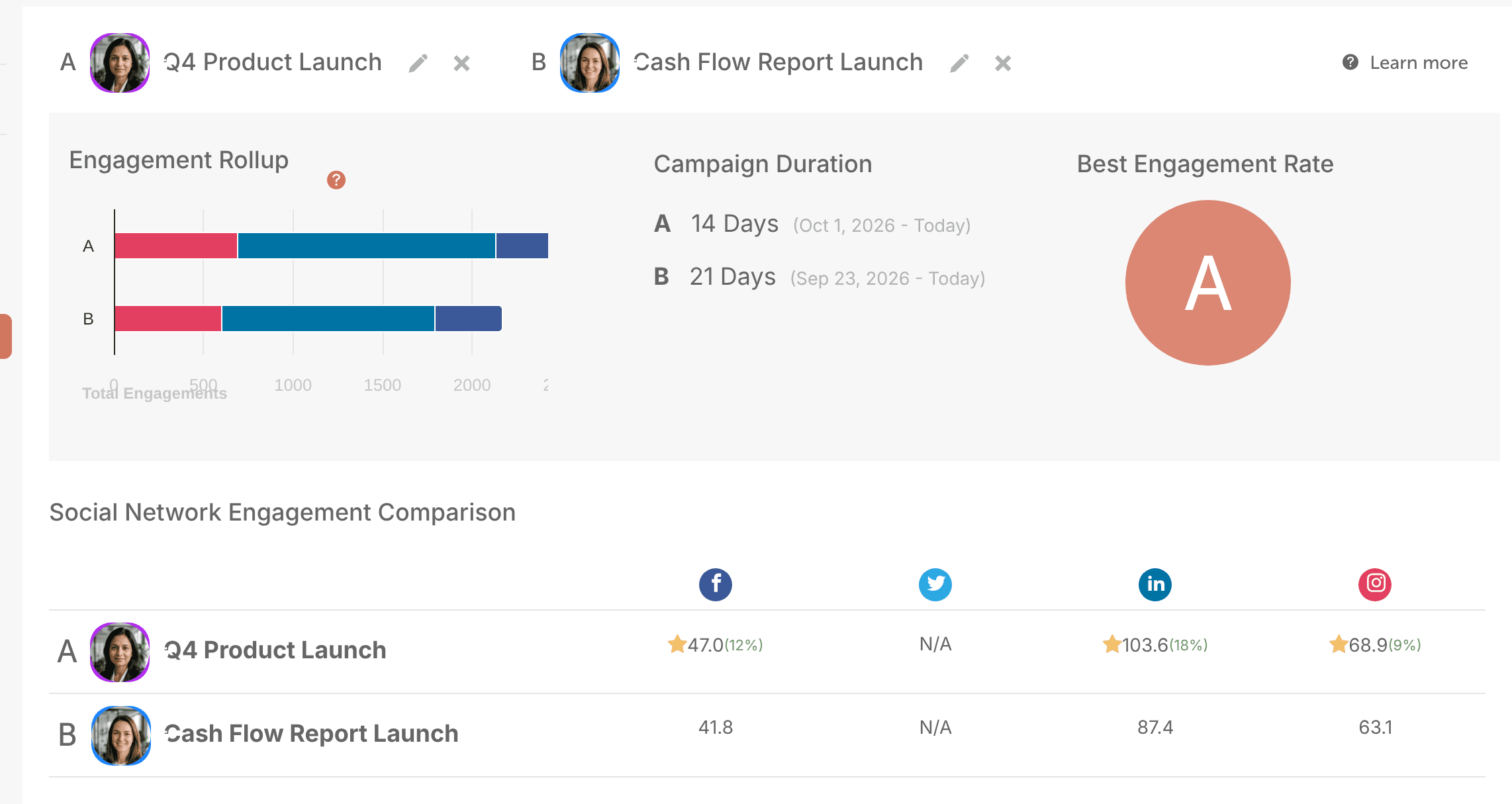Click the red segment of bar B
Screen dimensions: 1512x804
click(x=168, y=319)
